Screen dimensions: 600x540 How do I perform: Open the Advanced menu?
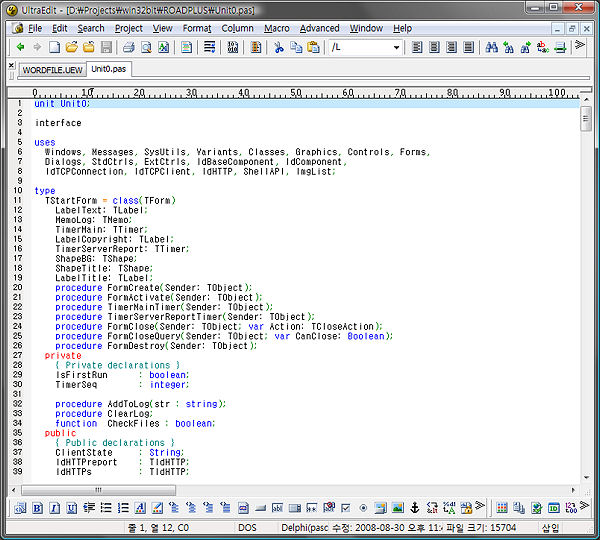(x=320, y=28)
